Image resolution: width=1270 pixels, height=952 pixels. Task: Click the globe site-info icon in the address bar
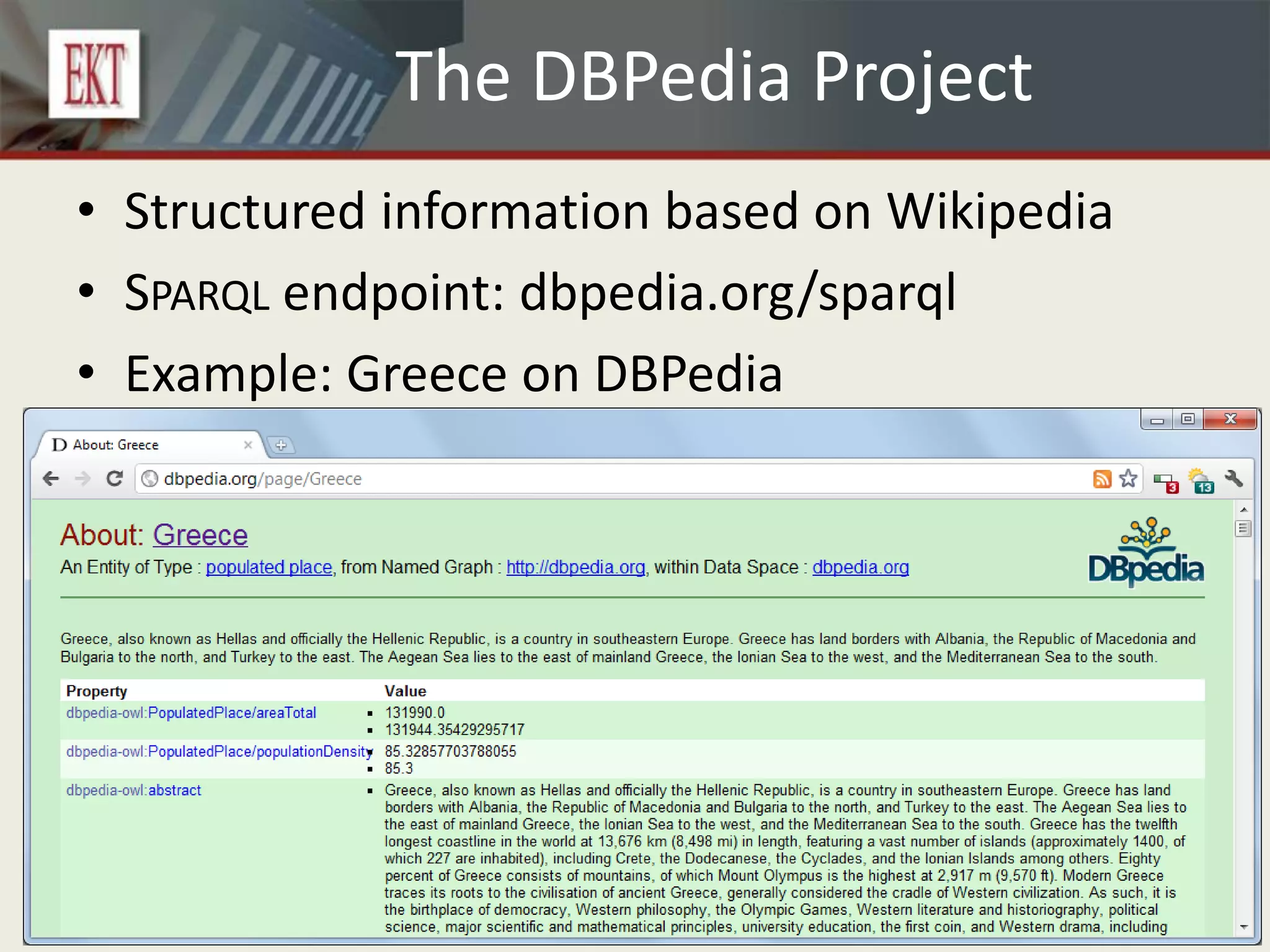(149, 478)
